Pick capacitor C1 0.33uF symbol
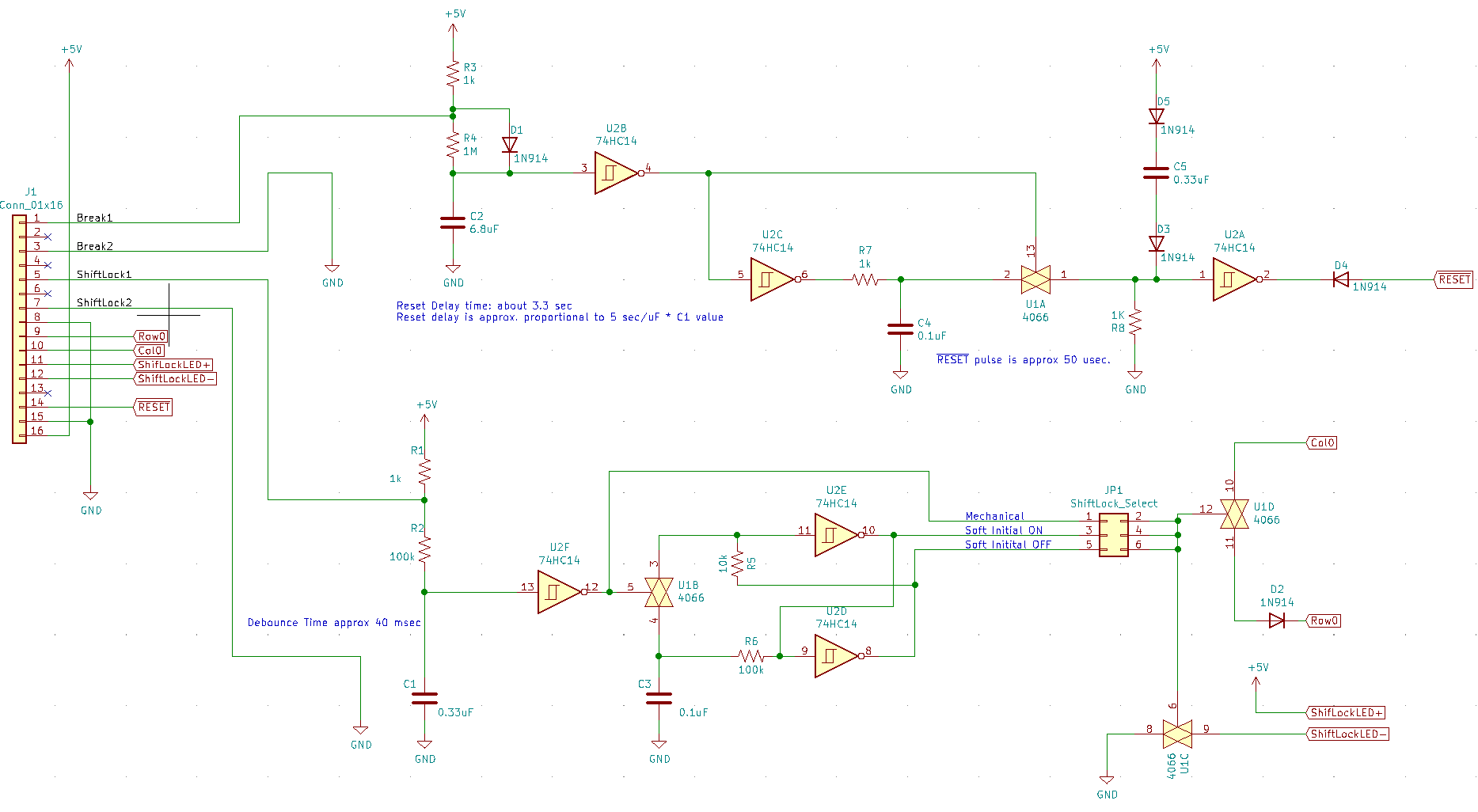 coord(424,699)
